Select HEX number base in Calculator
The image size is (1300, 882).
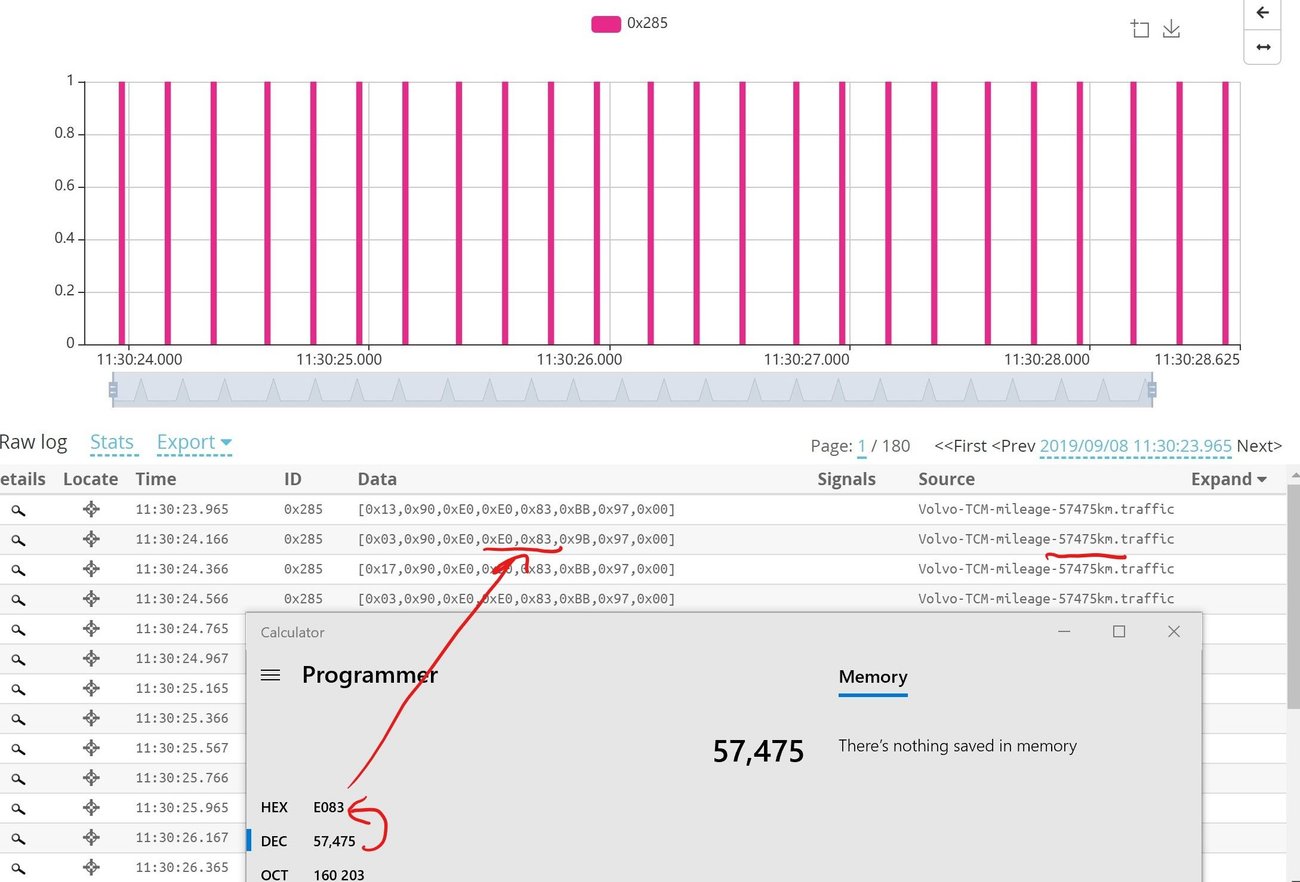click(x=274, y=807)
